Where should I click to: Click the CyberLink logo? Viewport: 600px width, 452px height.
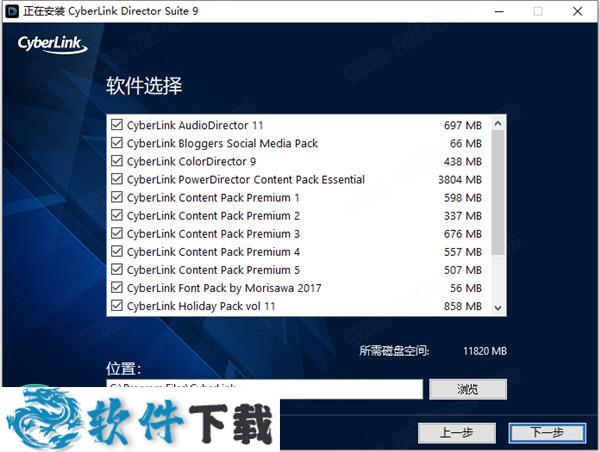52,45
